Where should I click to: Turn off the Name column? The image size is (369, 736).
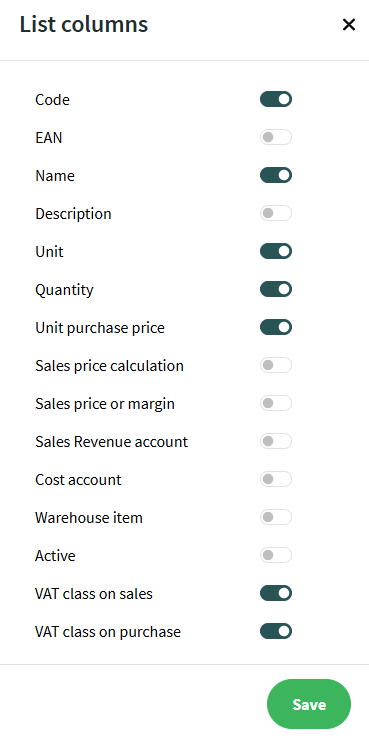coord(276,176)
